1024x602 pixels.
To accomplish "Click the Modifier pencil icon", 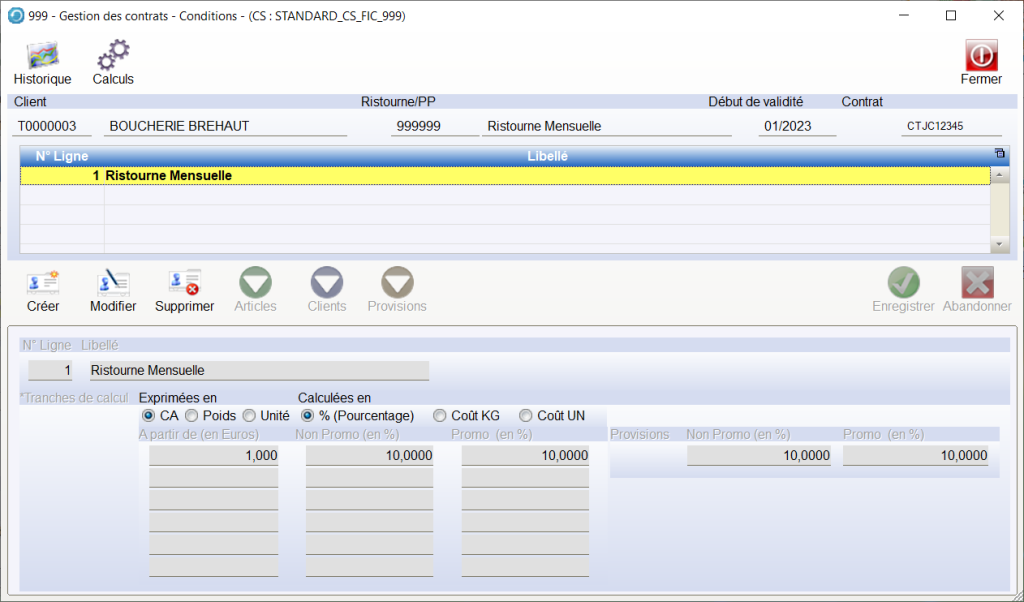I will (x=113, y=283).
